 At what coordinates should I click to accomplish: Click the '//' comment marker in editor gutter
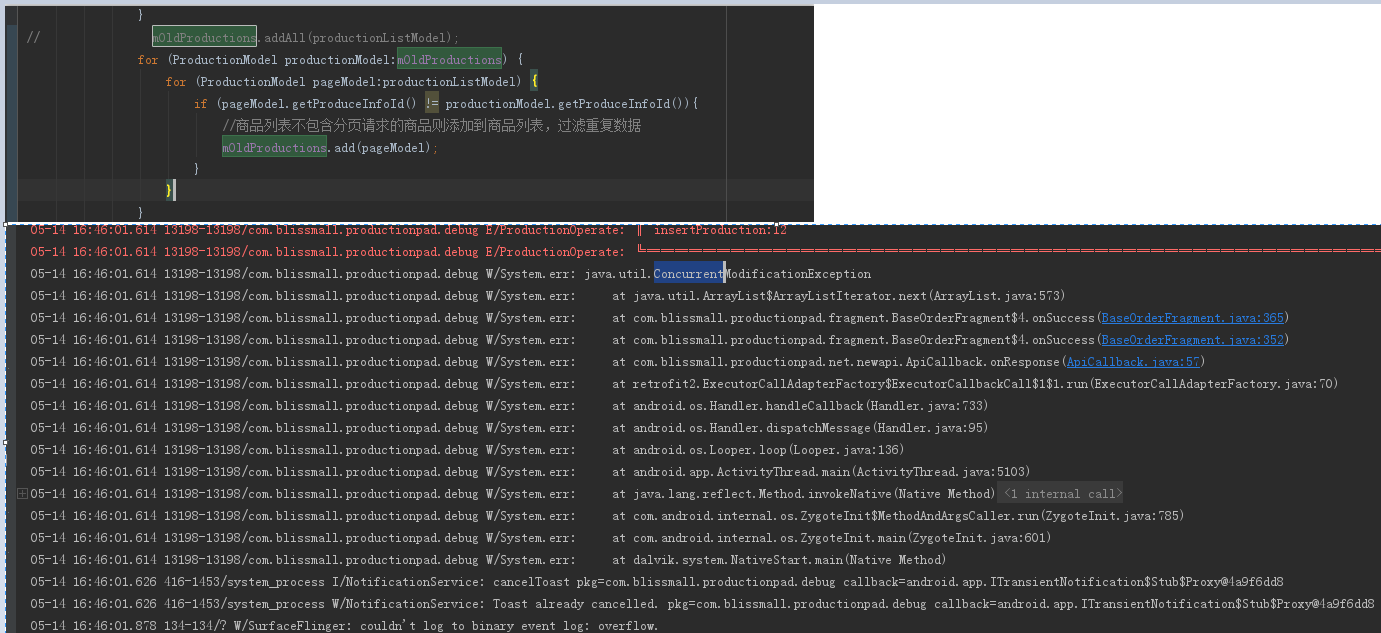coord(31,37)
